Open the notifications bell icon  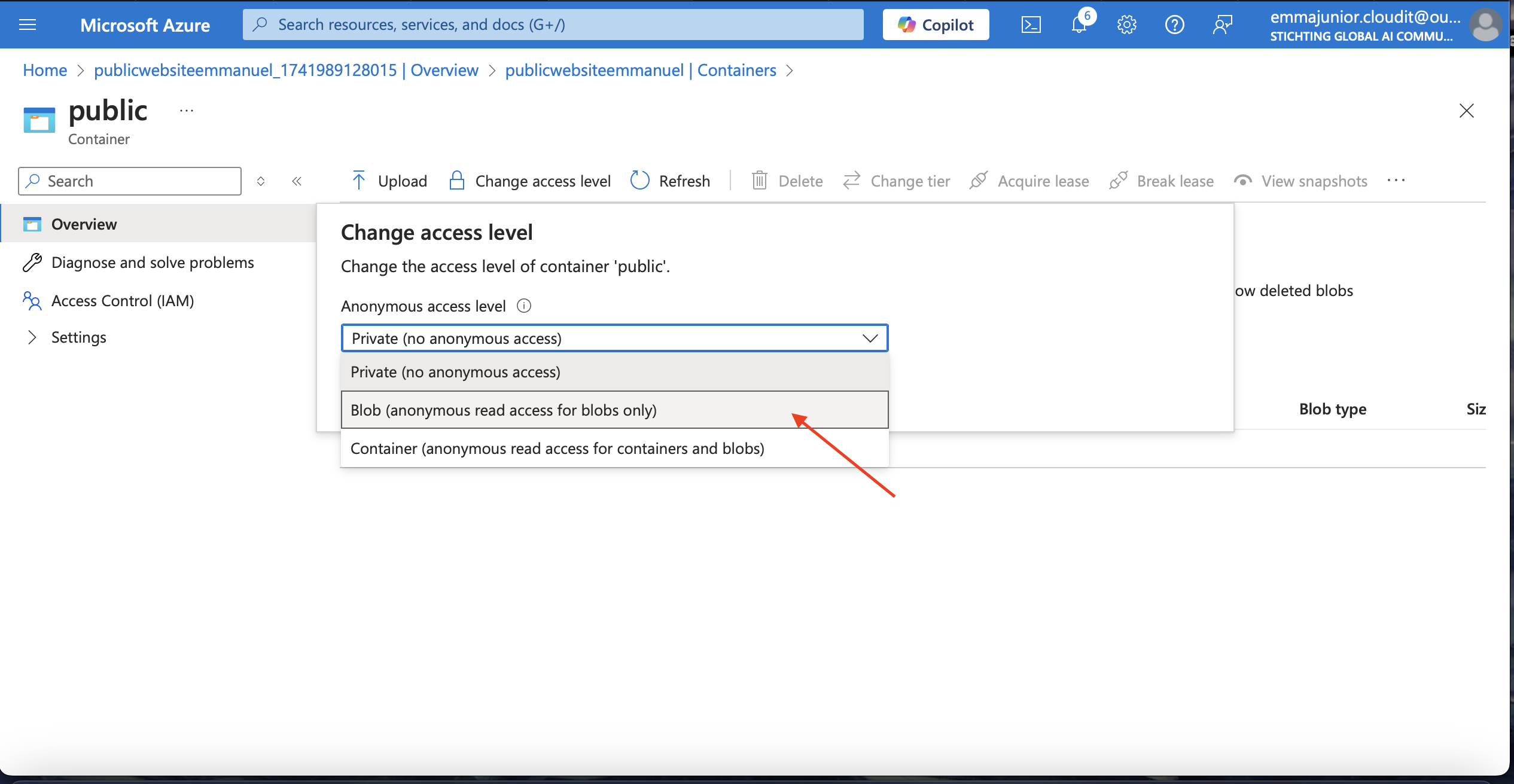[1080, 25]
